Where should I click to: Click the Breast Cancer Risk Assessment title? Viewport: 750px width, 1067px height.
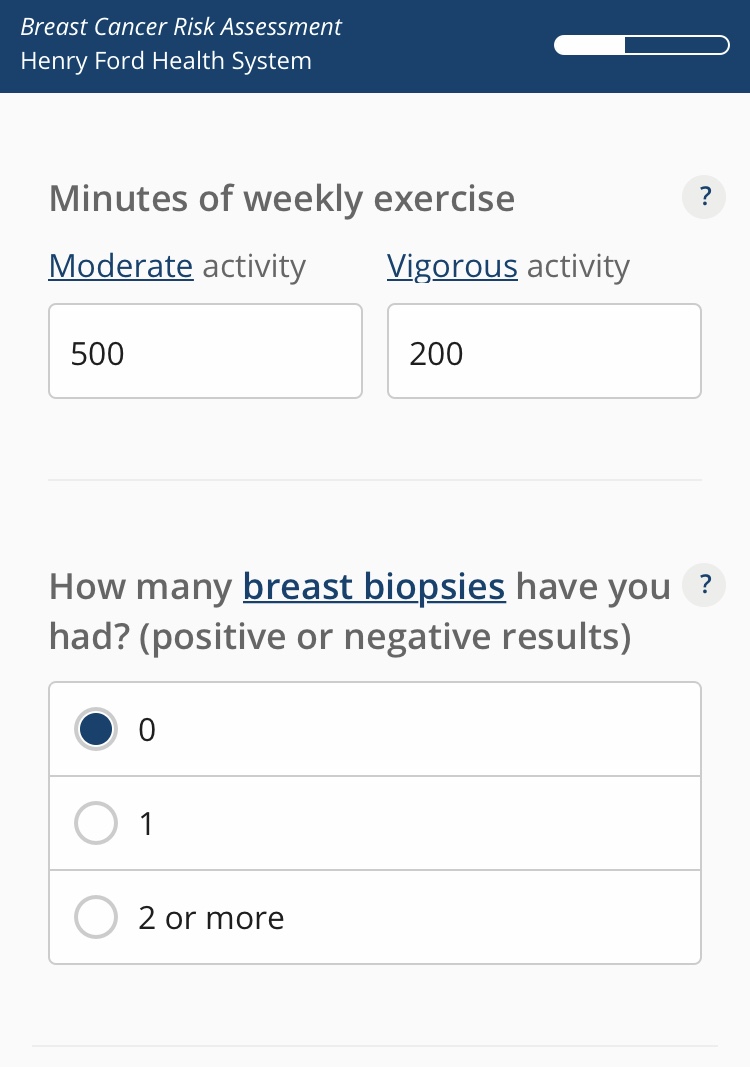click(x=181, y=27)
